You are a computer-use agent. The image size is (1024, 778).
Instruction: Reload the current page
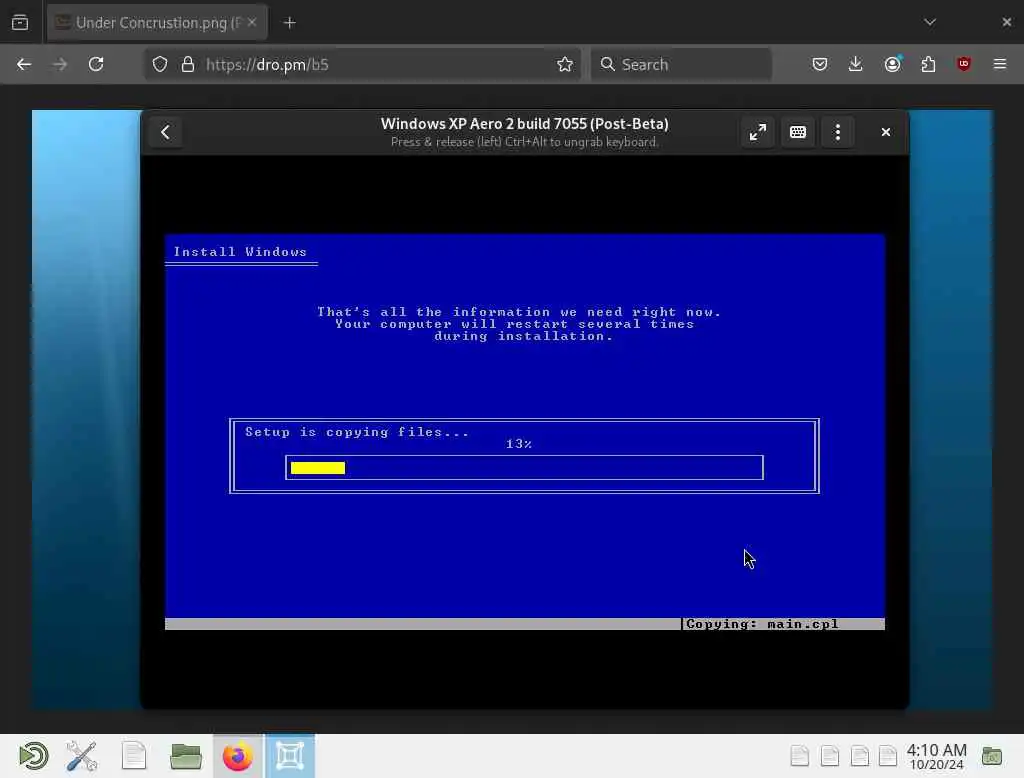click(x=96, y=64)
